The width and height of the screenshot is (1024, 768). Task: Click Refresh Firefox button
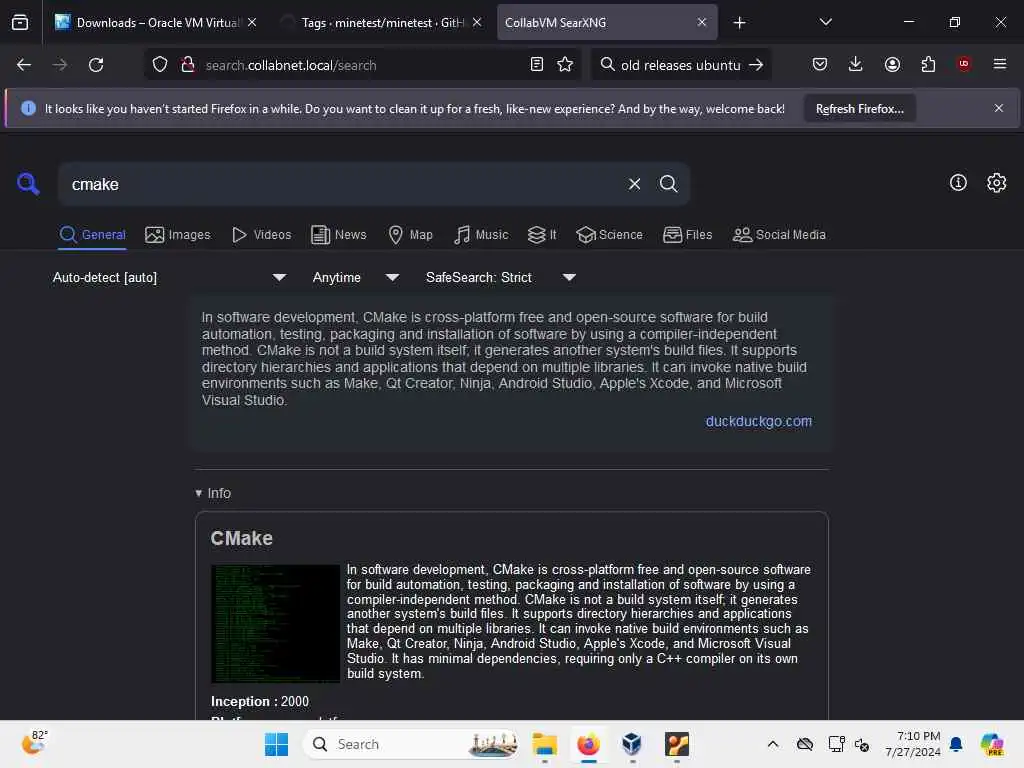pos(859,108)
